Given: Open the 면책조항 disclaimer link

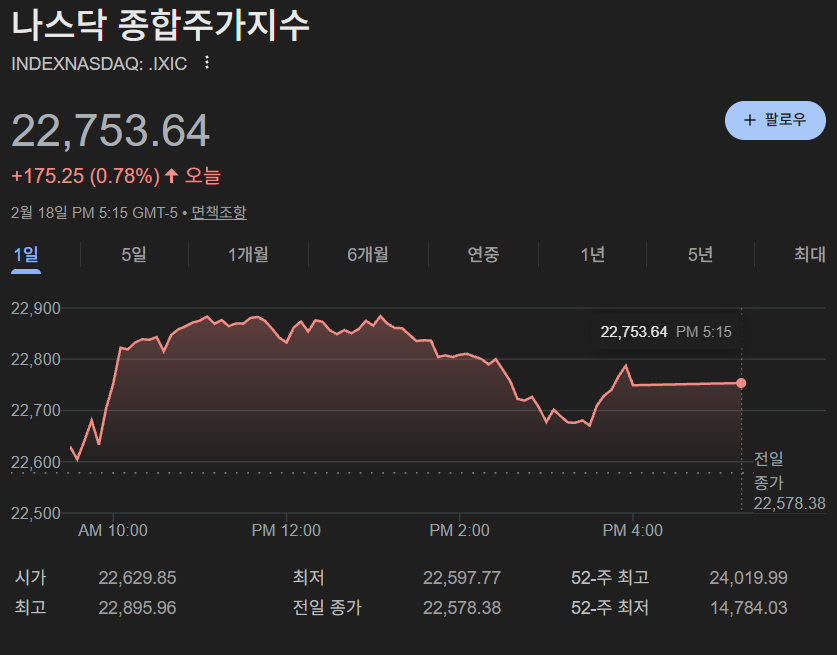Looking at the screenshot, I should click(219, 211).
